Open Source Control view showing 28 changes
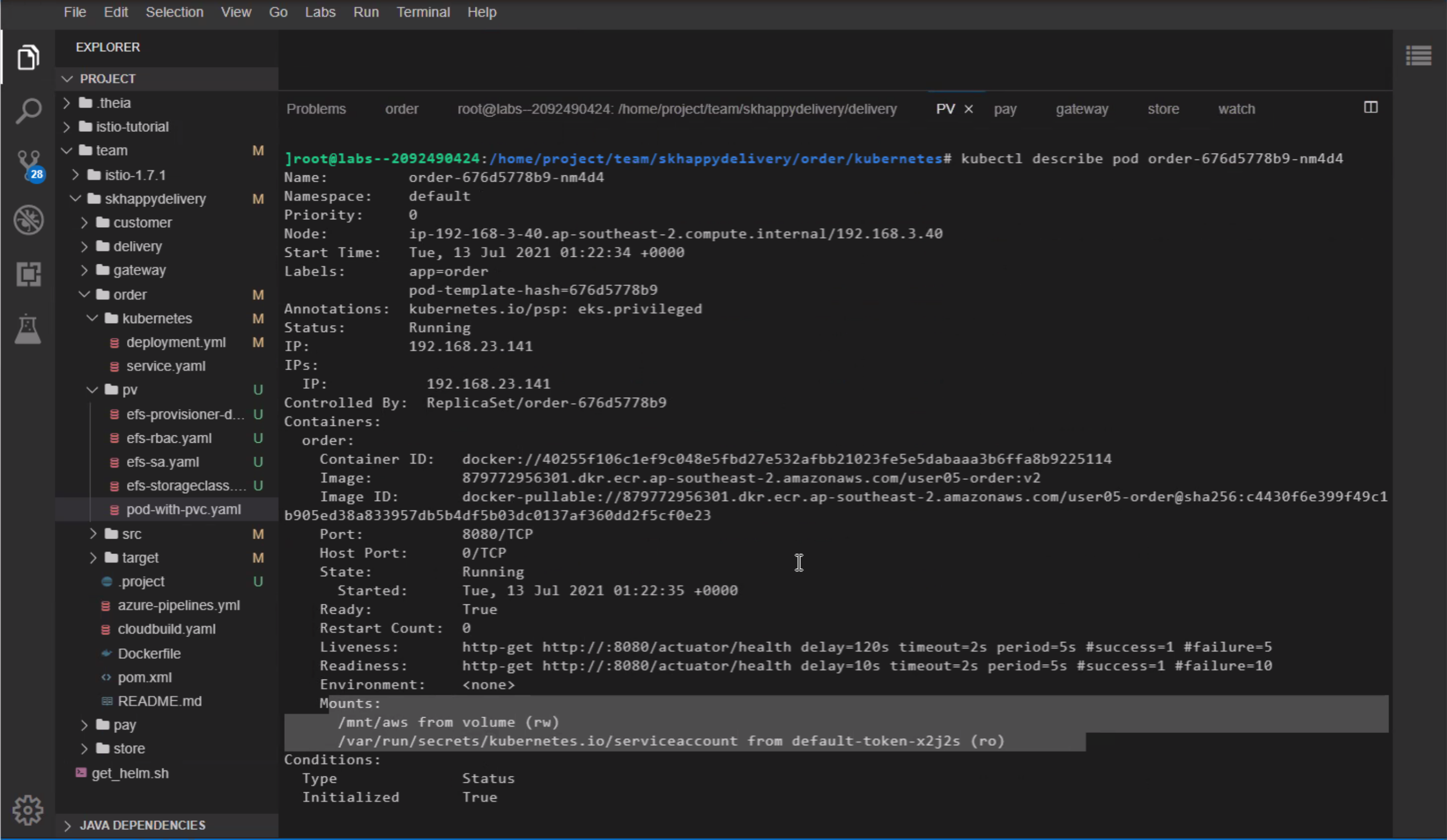The width and height of the screenshot is (1447, 840). pos(29,164)
